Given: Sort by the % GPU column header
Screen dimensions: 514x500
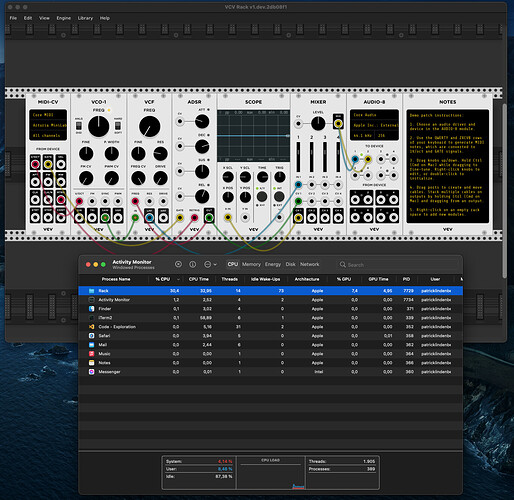Looking at the screenshot, I should tap(344, 279).
